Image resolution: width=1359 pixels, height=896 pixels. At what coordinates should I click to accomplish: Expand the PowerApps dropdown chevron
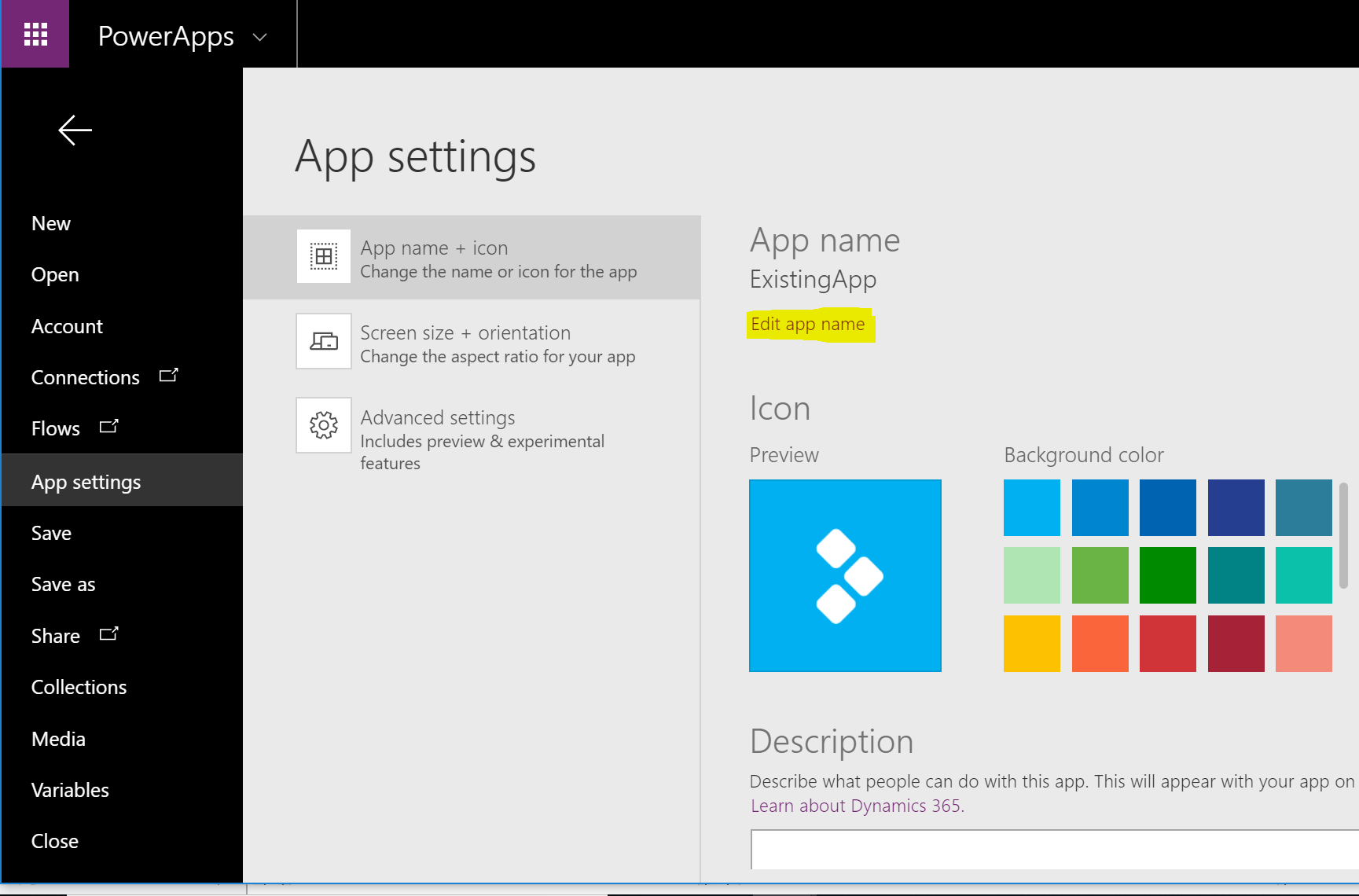pyautogui.click(x=259, y=37)
